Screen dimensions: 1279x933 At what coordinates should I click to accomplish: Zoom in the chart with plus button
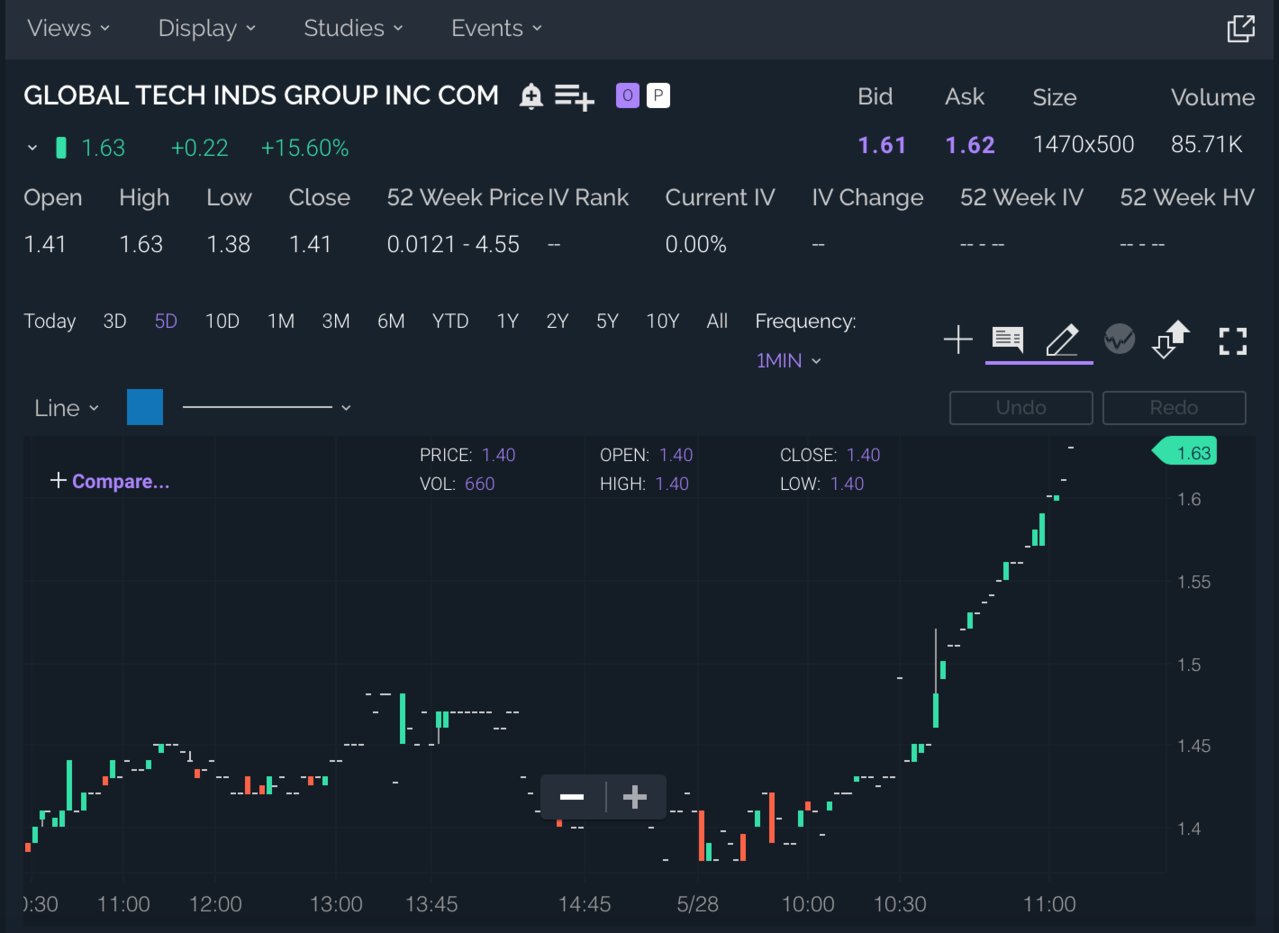[x=635, y=797]
